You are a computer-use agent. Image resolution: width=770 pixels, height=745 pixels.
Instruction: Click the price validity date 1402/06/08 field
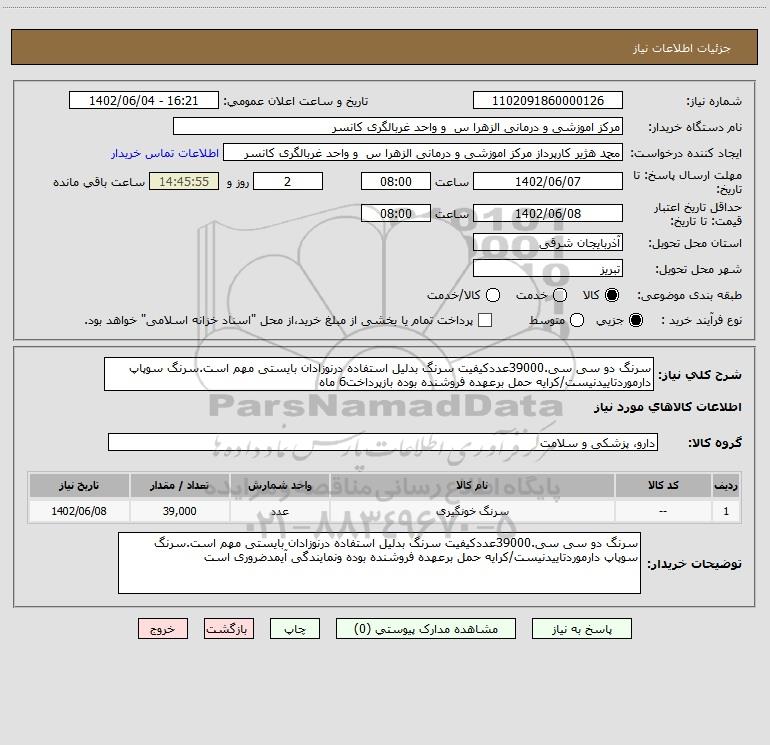point(548,213)
